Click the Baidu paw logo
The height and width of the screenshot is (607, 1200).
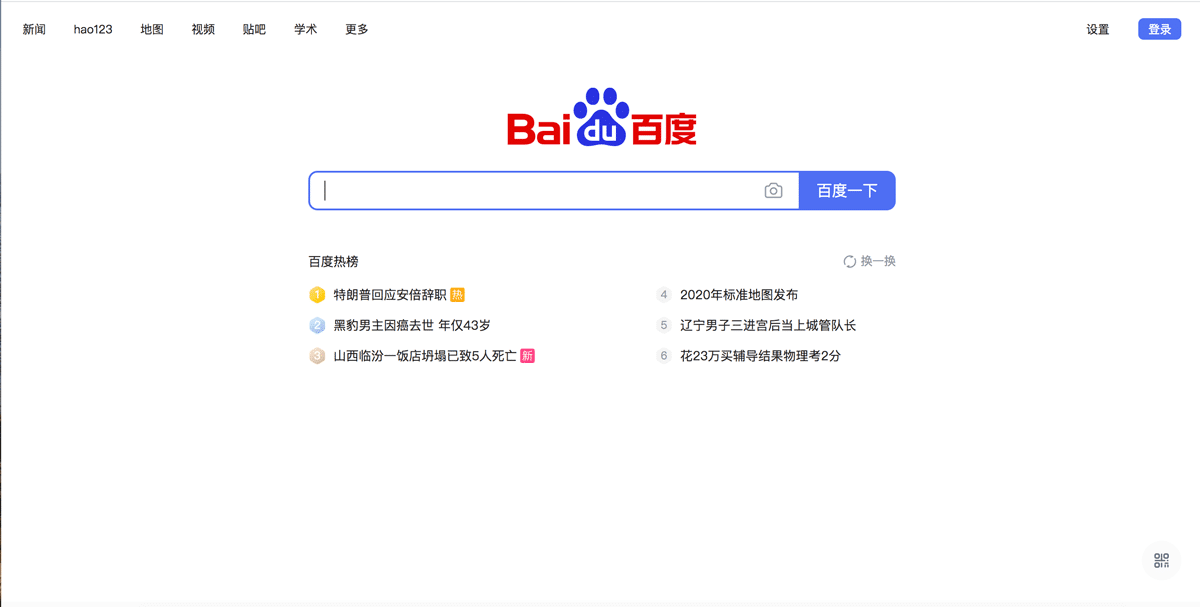pyautogui.click(x=601, y=117)
